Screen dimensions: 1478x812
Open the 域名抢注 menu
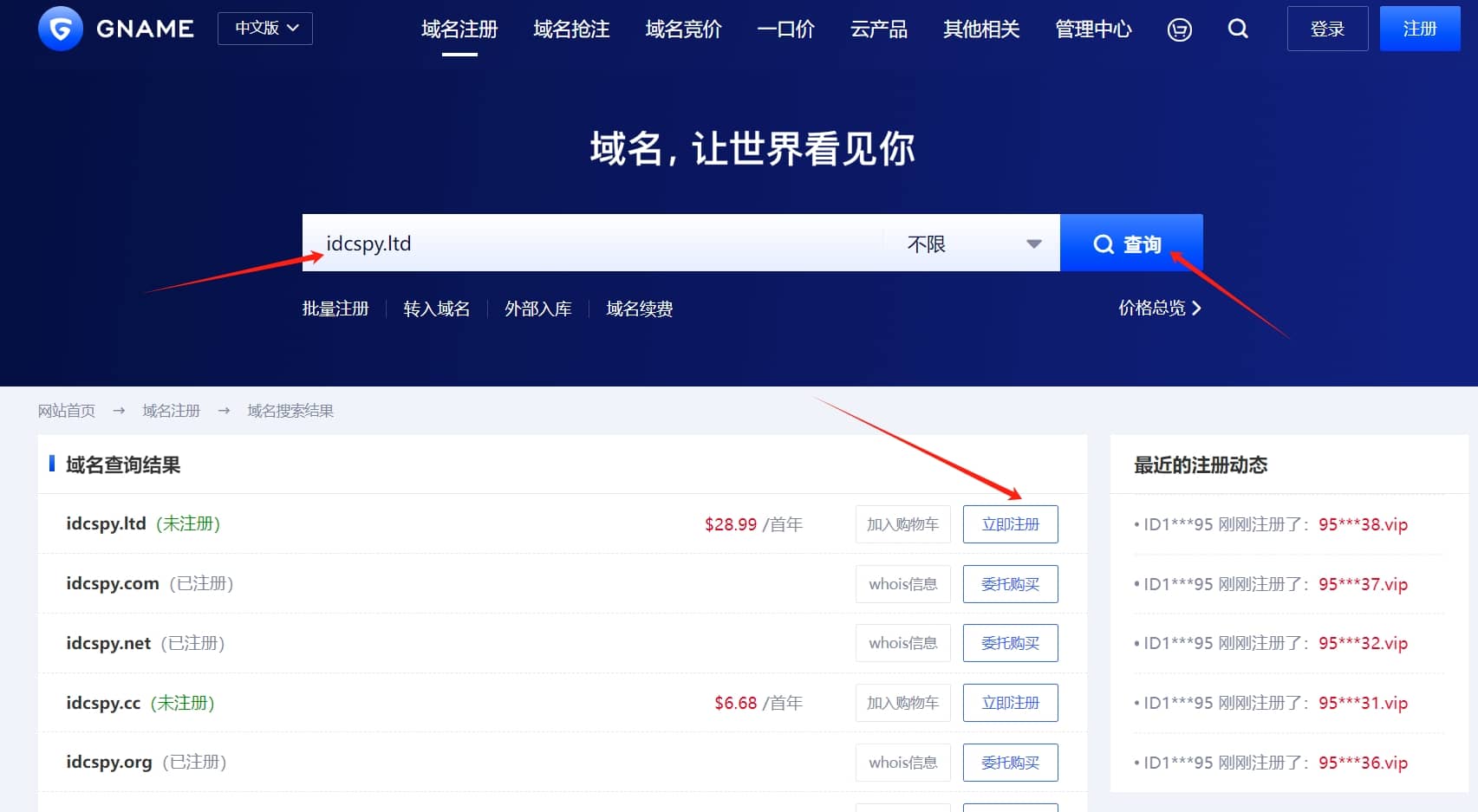coord(571,29)
